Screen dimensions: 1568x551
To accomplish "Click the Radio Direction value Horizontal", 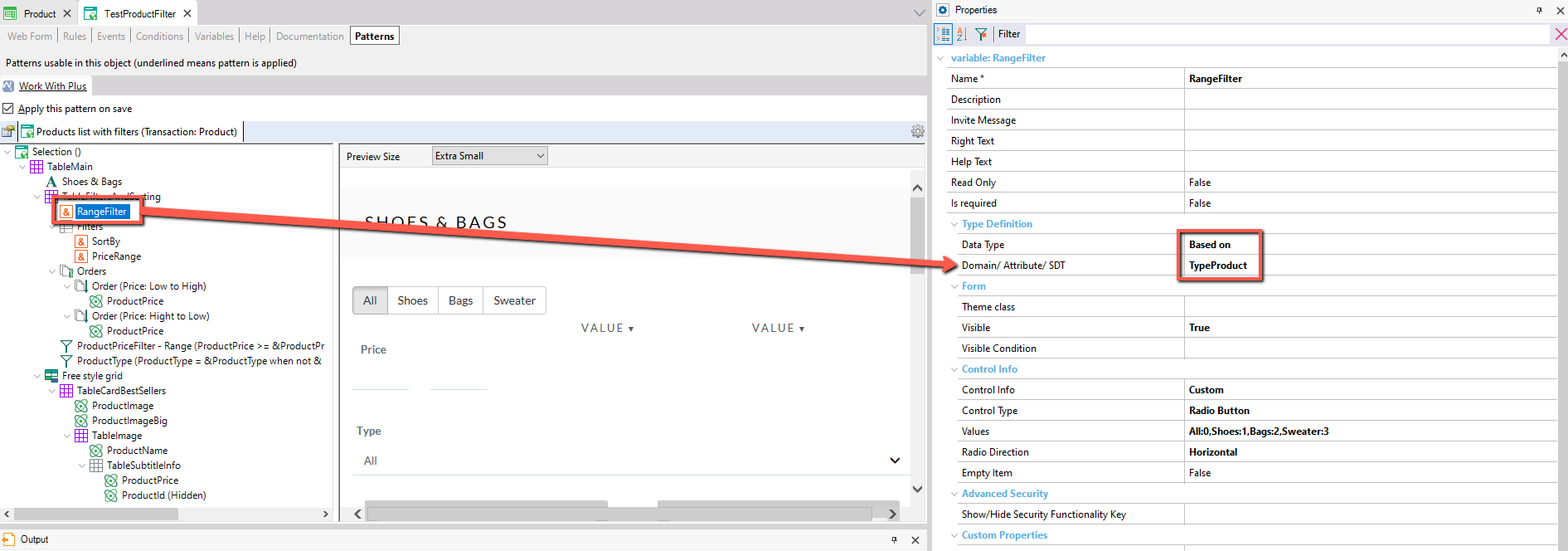I will tap(1371, 452).
